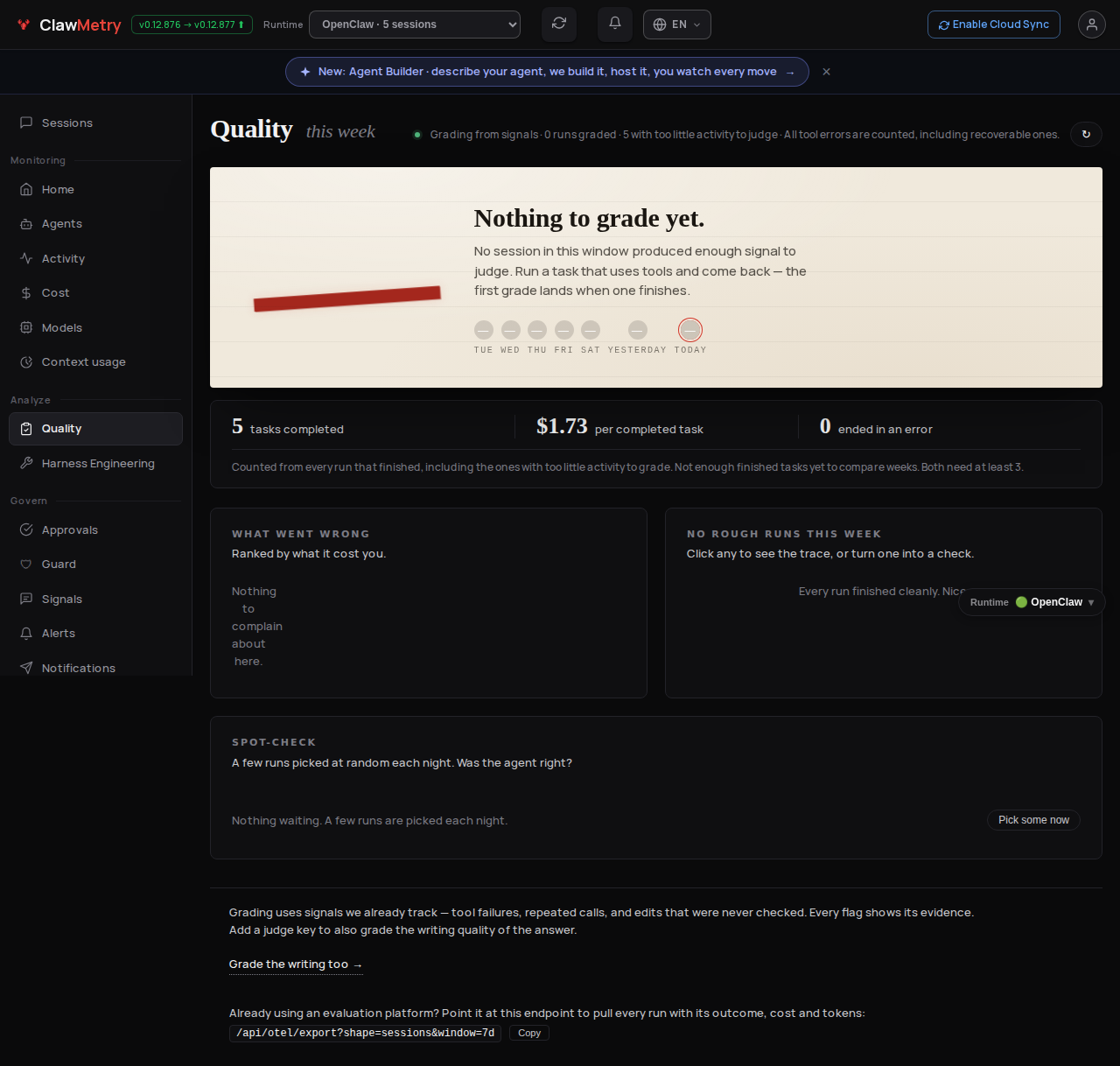Image resolution: width=1120 pixels, height=1066 pixels.
Task: Select the Cost dollar icon in sidebar
Action: (26, 293)
